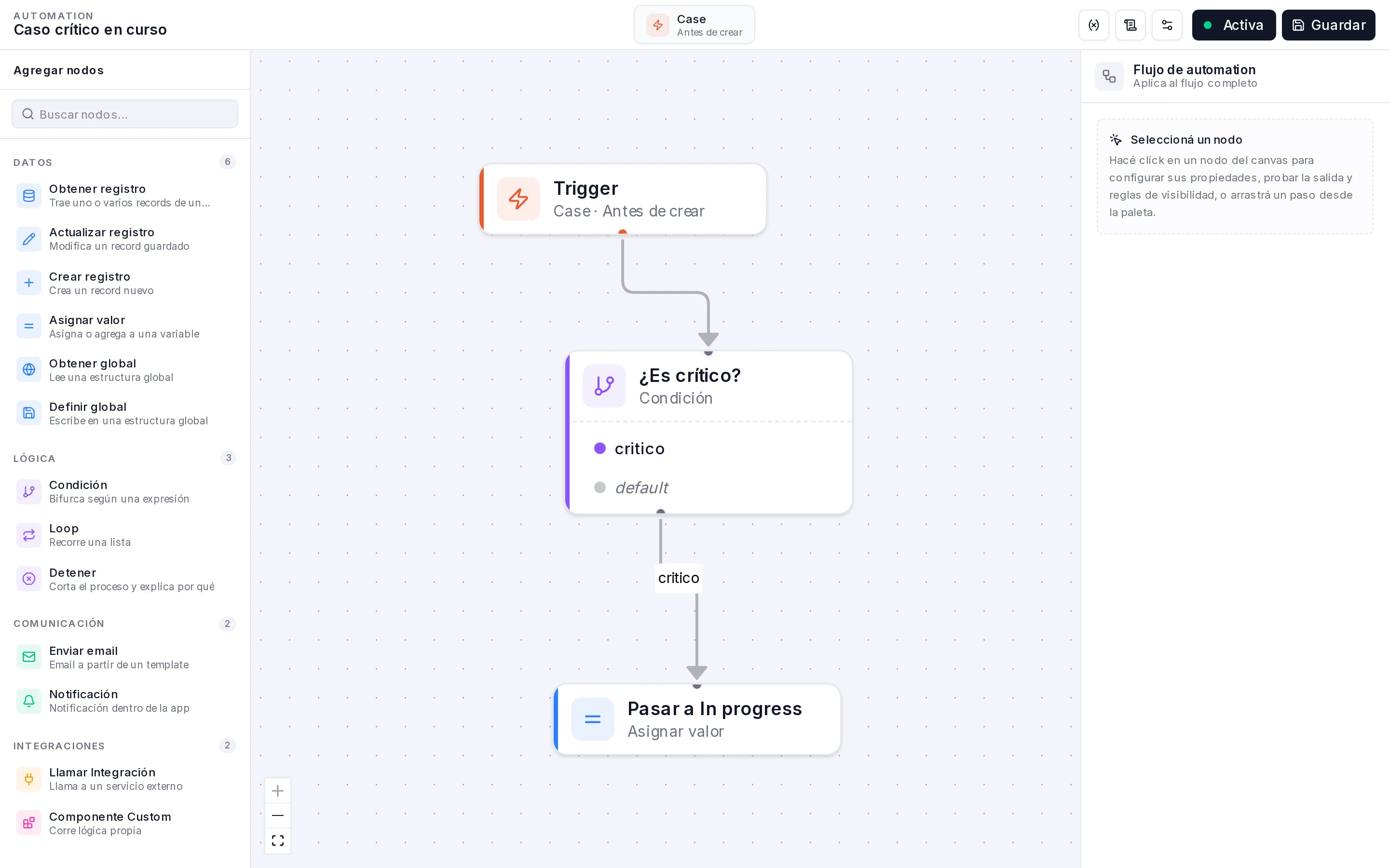Click the Enviar email palette label
This screenshot has height=868, width=1389.
[83, 651]
